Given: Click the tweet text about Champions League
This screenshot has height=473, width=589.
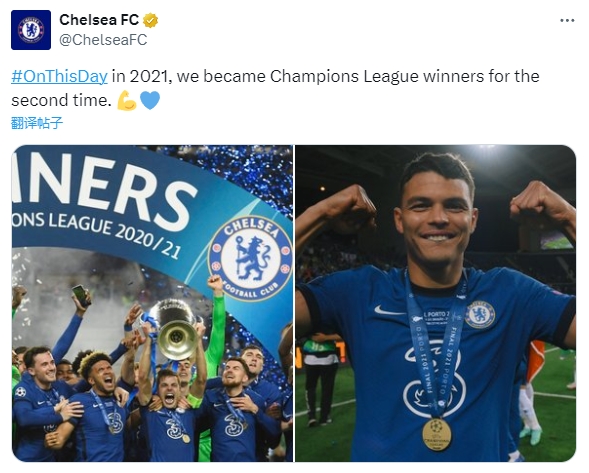Looking at the screenshot, I should coord(275,88).
